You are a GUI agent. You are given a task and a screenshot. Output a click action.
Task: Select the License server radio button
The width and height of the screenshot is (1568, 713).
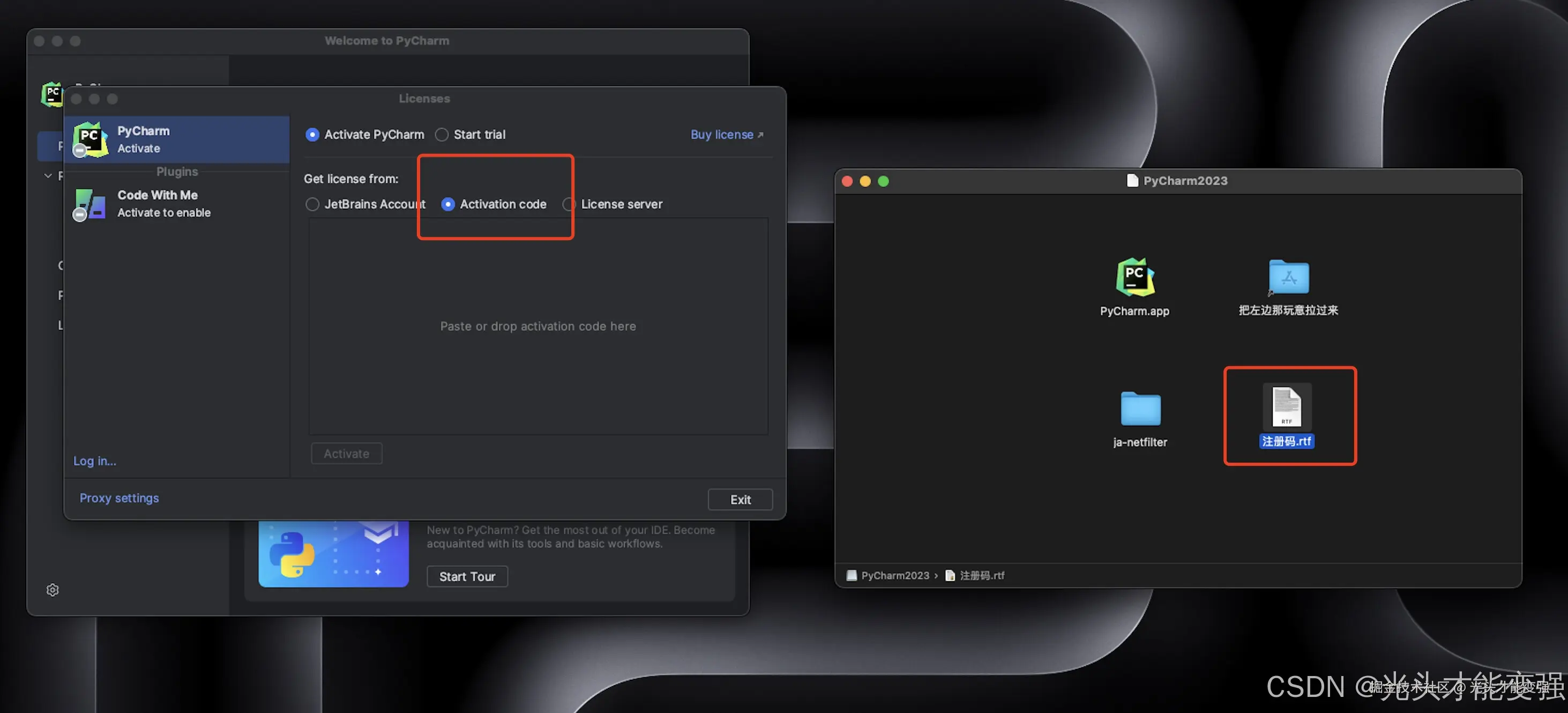tap(569, 204)
